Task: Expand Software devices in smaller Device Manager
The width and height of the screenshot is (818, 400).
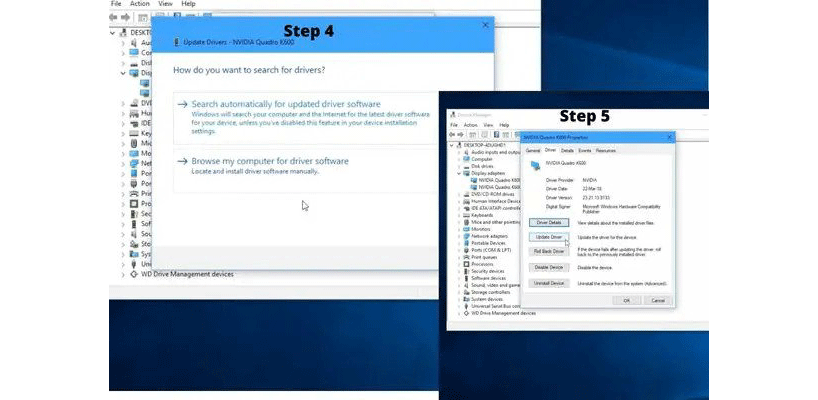Action: 459,278
